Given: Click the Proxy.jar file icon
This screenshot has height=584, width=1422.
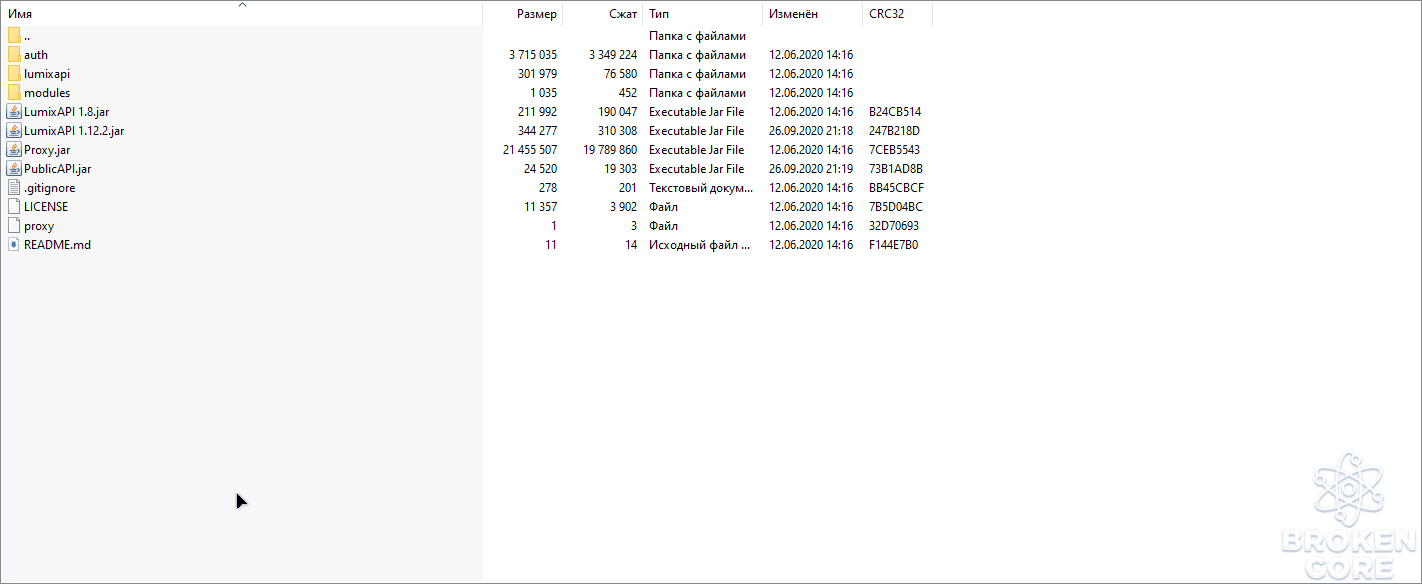Looking at the screenshot, I should [14, 150].
